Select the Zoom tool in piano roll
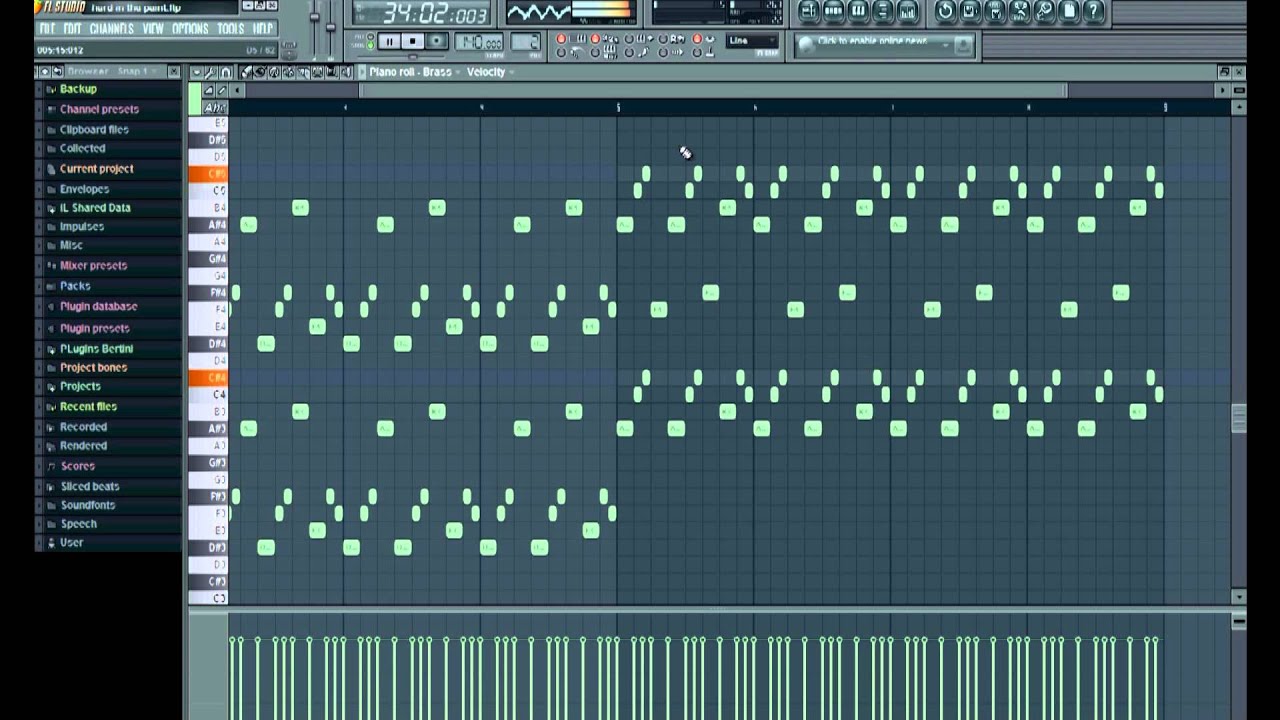1280x720 pixels. (x=331, y=72)
